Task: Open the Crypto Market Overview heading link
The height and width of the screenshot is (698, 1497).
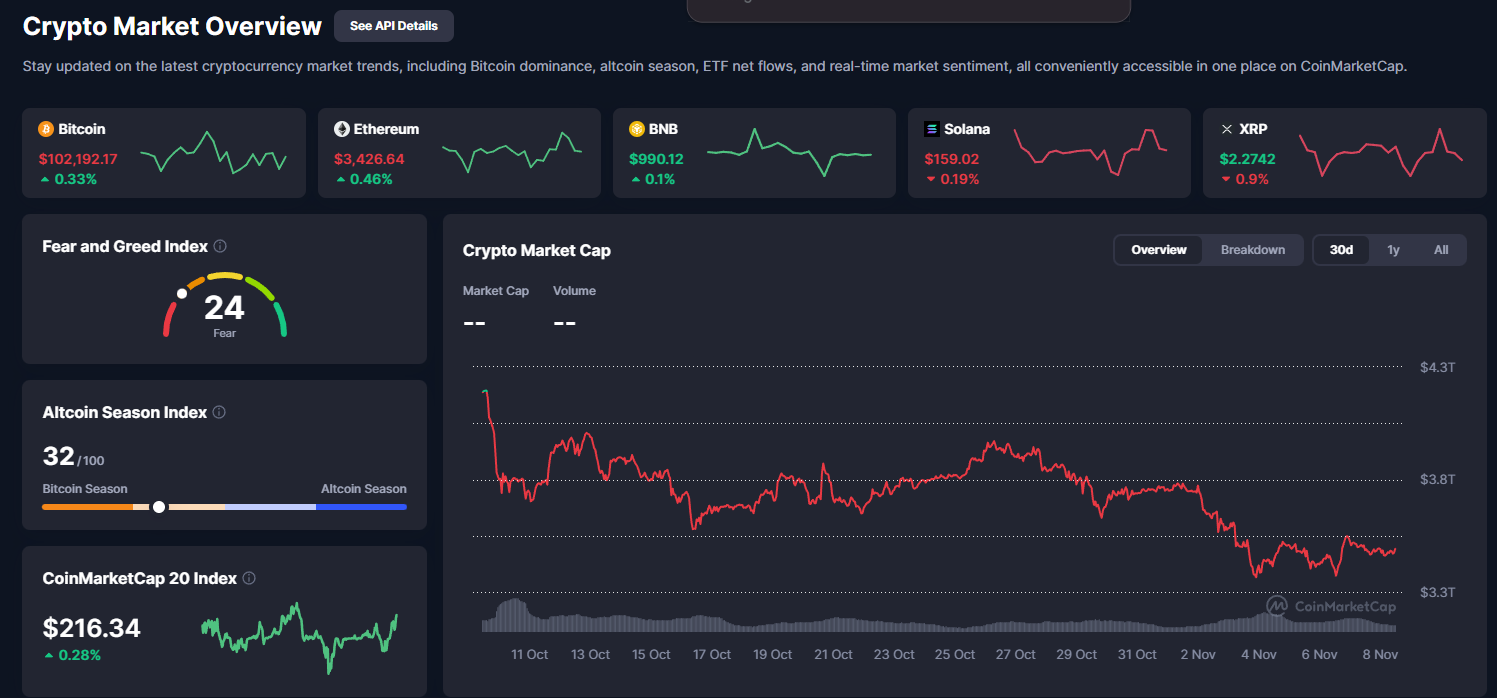Action: (x=172, y=26)
